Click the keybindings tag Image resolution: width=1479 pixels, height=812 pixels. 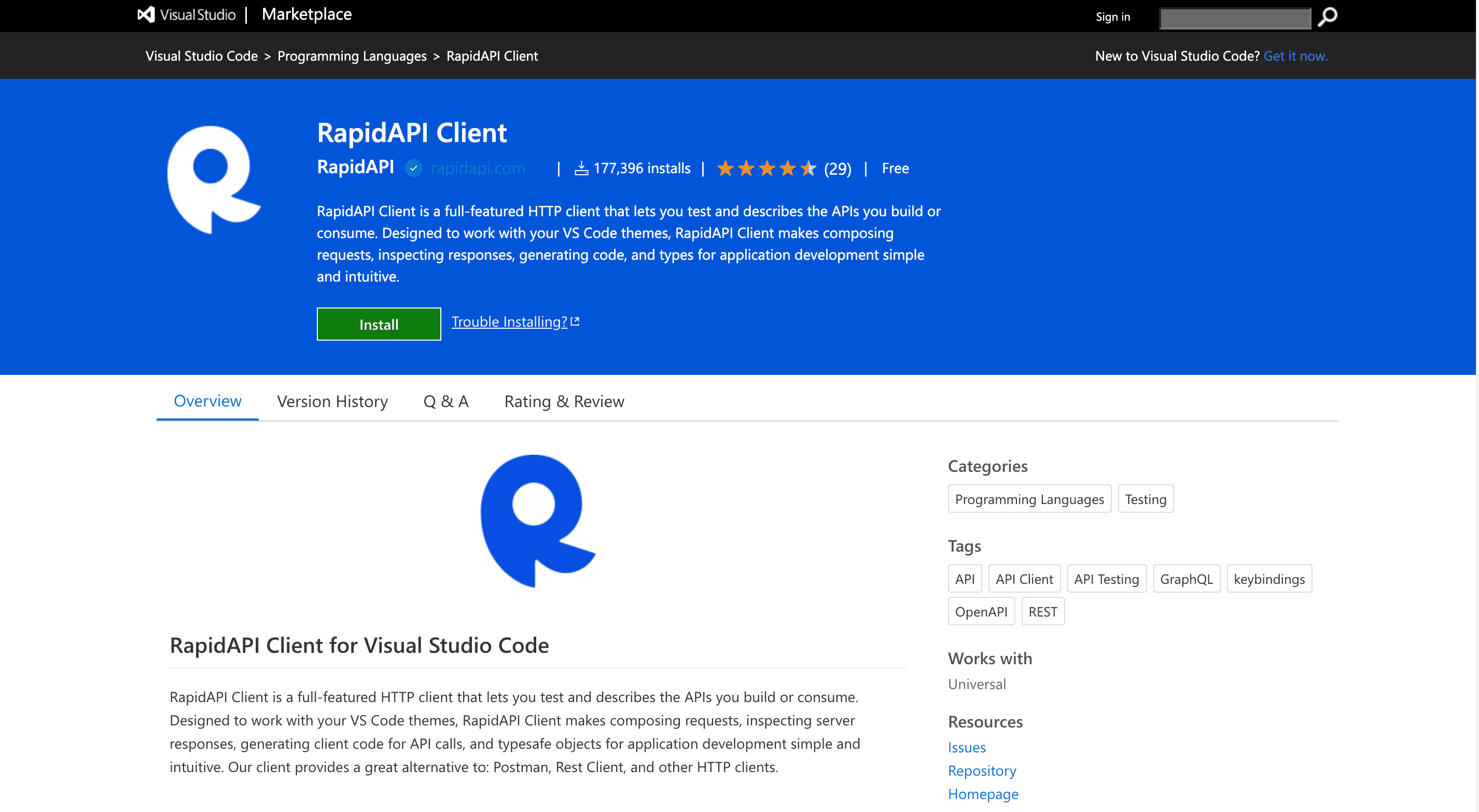[1269, 578]
